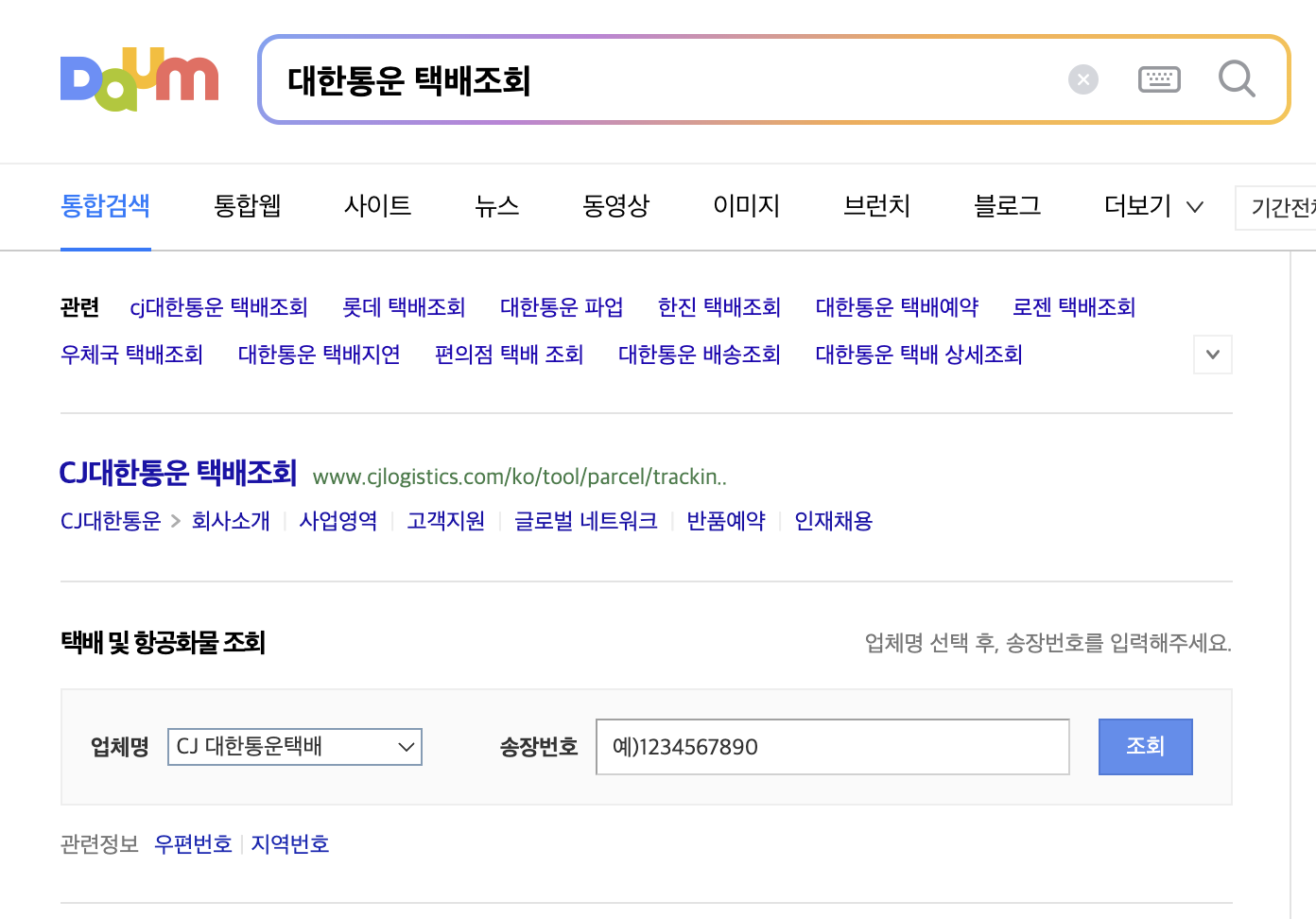Switch to the 통합웹 tab
This screenshot has height=919, width=1316.
[248, 206]
